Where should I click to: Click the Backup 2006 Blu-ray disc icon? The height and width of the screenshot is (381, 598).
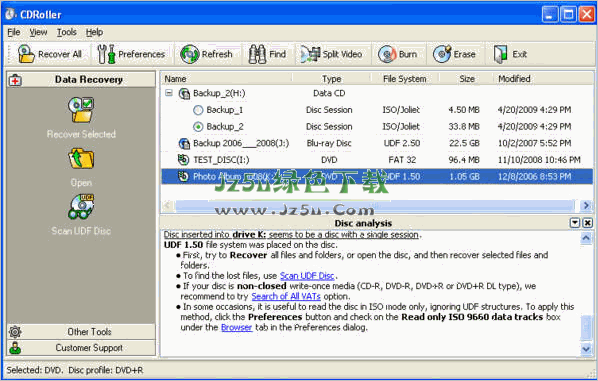click(184, 143)
